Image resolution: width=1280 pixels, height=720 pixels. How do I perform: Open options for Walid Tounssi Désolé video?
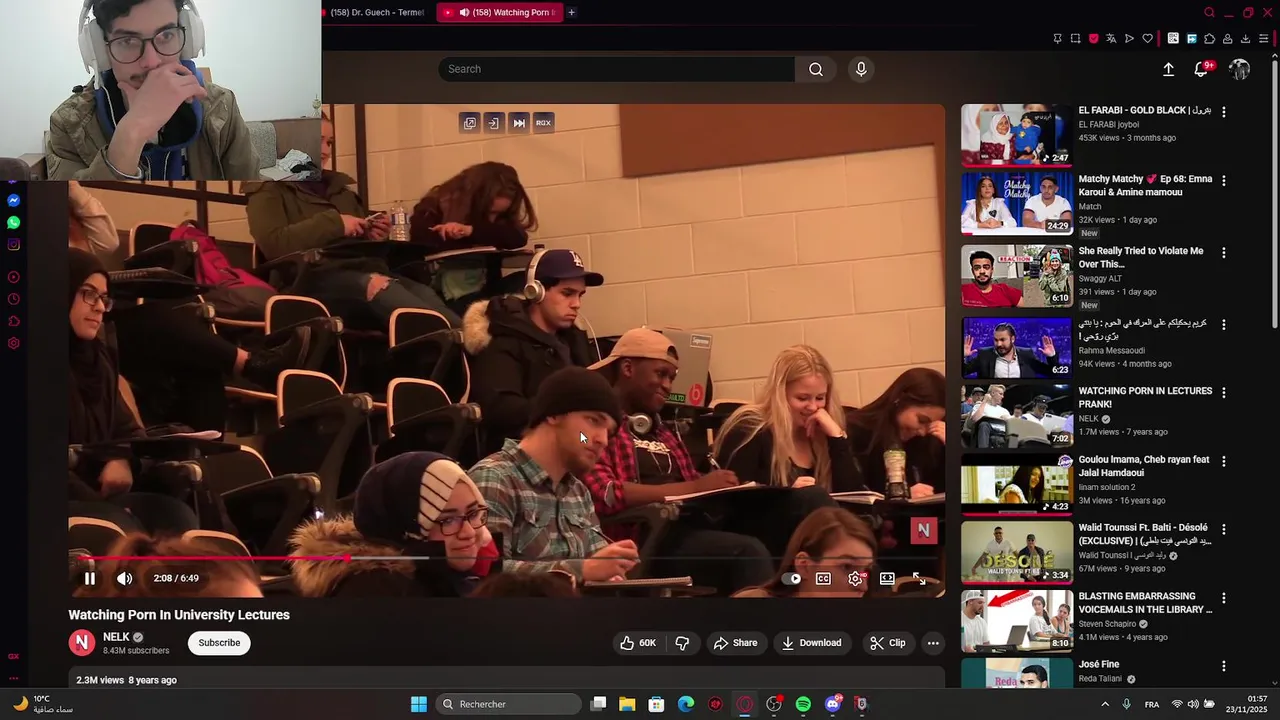point(1224,529)
